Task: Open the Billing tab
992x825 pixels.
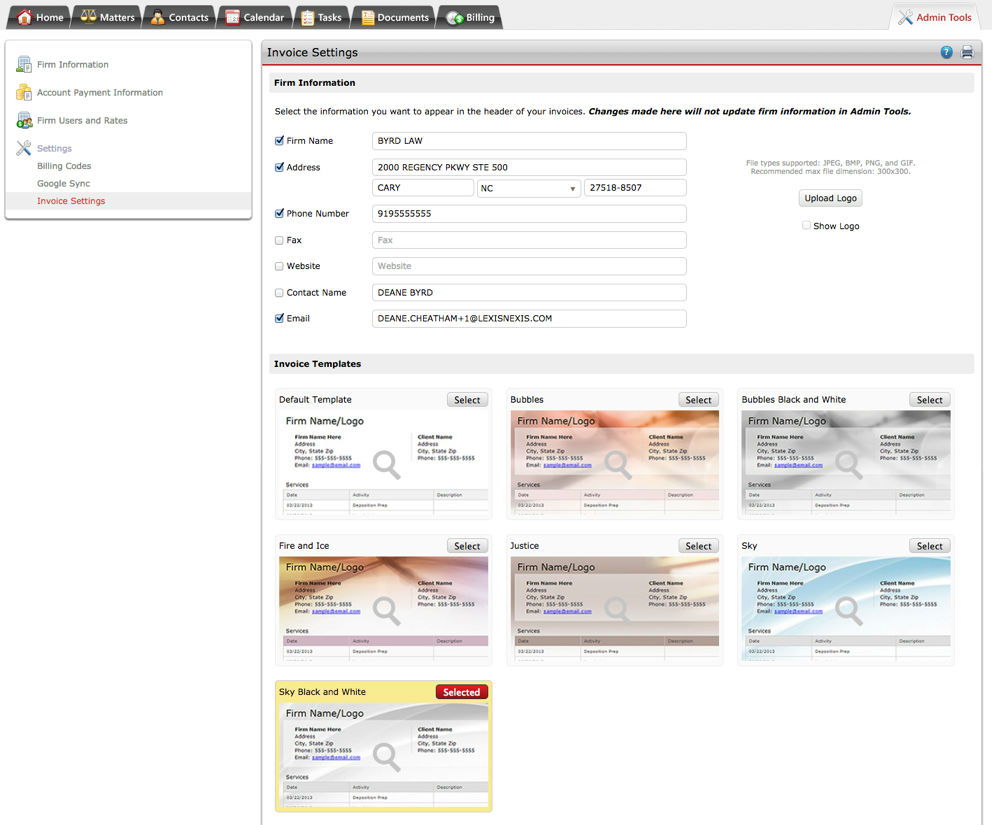Action: (470, 17)
